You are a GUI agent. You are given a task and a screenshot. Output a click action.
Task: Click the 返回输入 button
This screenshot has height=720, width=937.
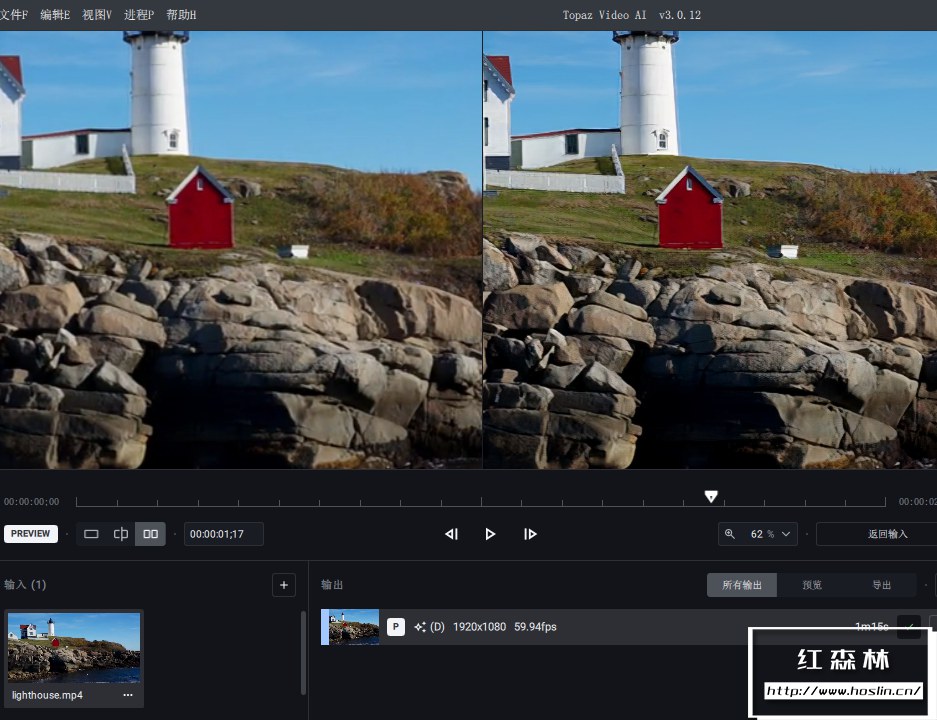coord(887,534)
